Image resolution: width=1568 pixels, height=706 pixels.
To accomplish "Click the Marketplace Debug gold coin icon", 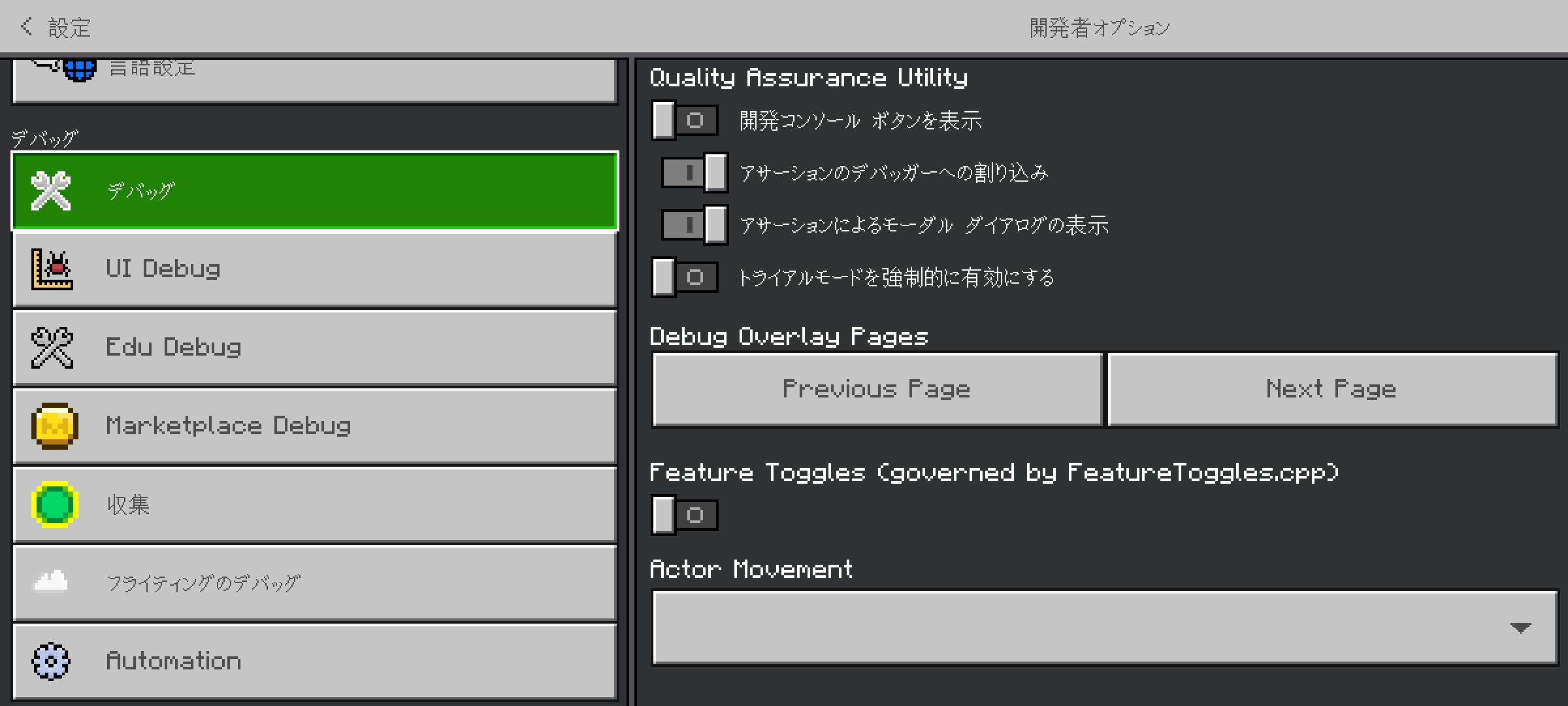I will (55, 426).
